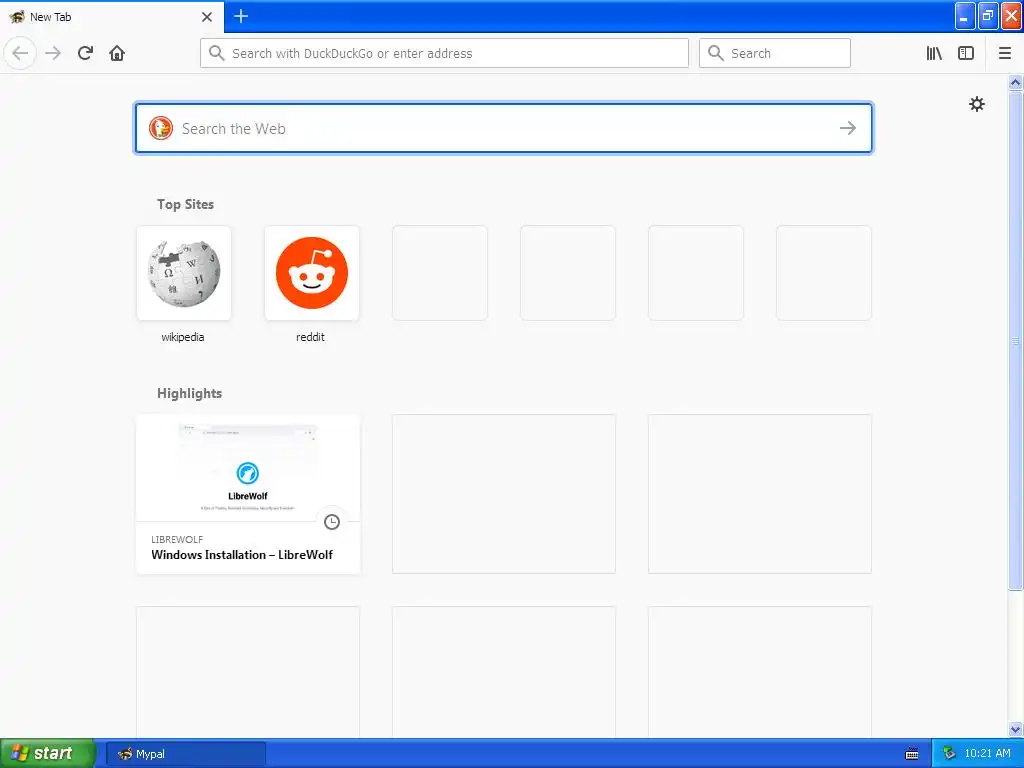Viewport: 1024px width, 768px height.
Task: Click the Top Sites section heading
Action: pos(185,204)
